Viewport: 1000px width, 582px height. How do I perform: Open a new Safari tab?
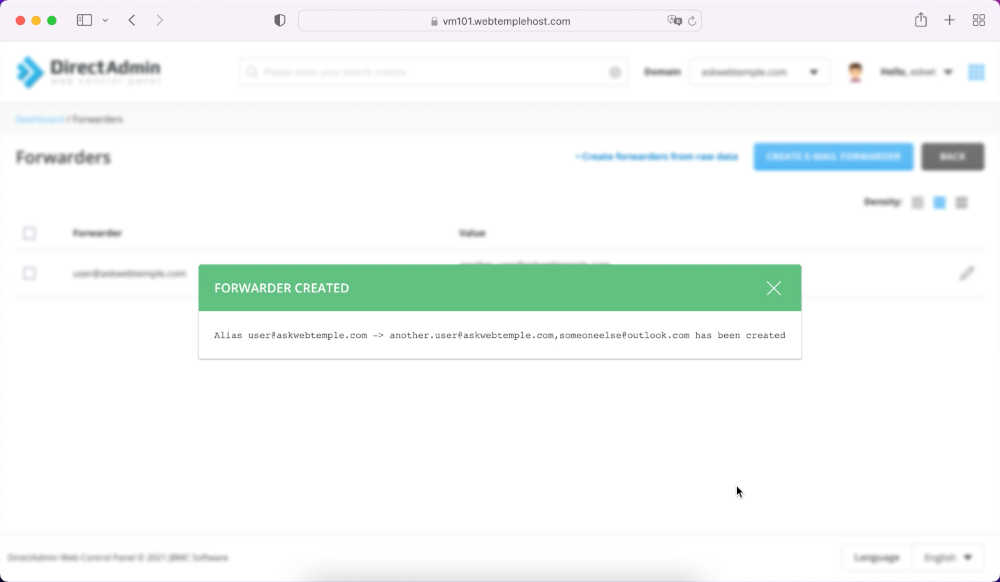coord(950,20)
